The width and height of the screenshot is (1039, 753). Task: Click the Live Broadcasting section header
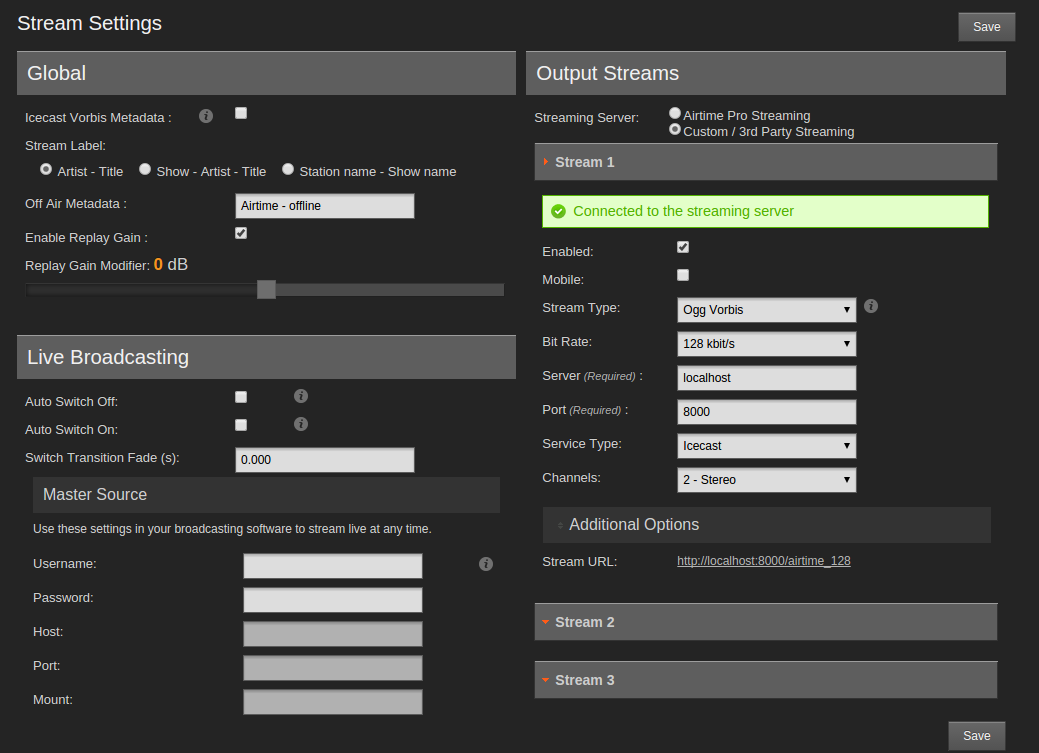266,357
